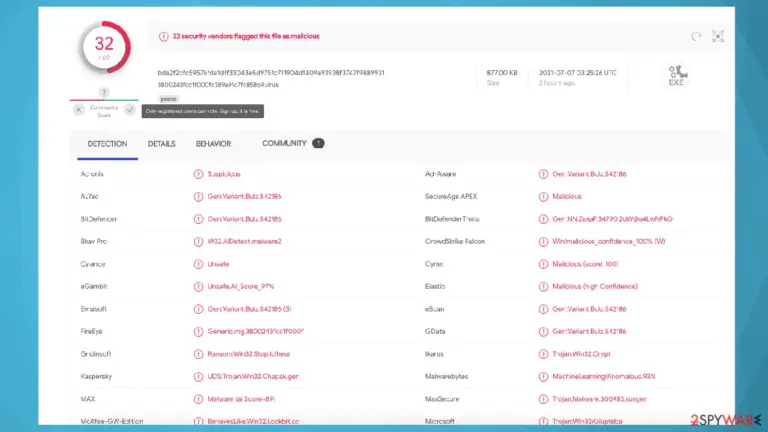Select Kaspersky UDS:Trojan.Win32.Chapak.gen result

click(253, 377)
